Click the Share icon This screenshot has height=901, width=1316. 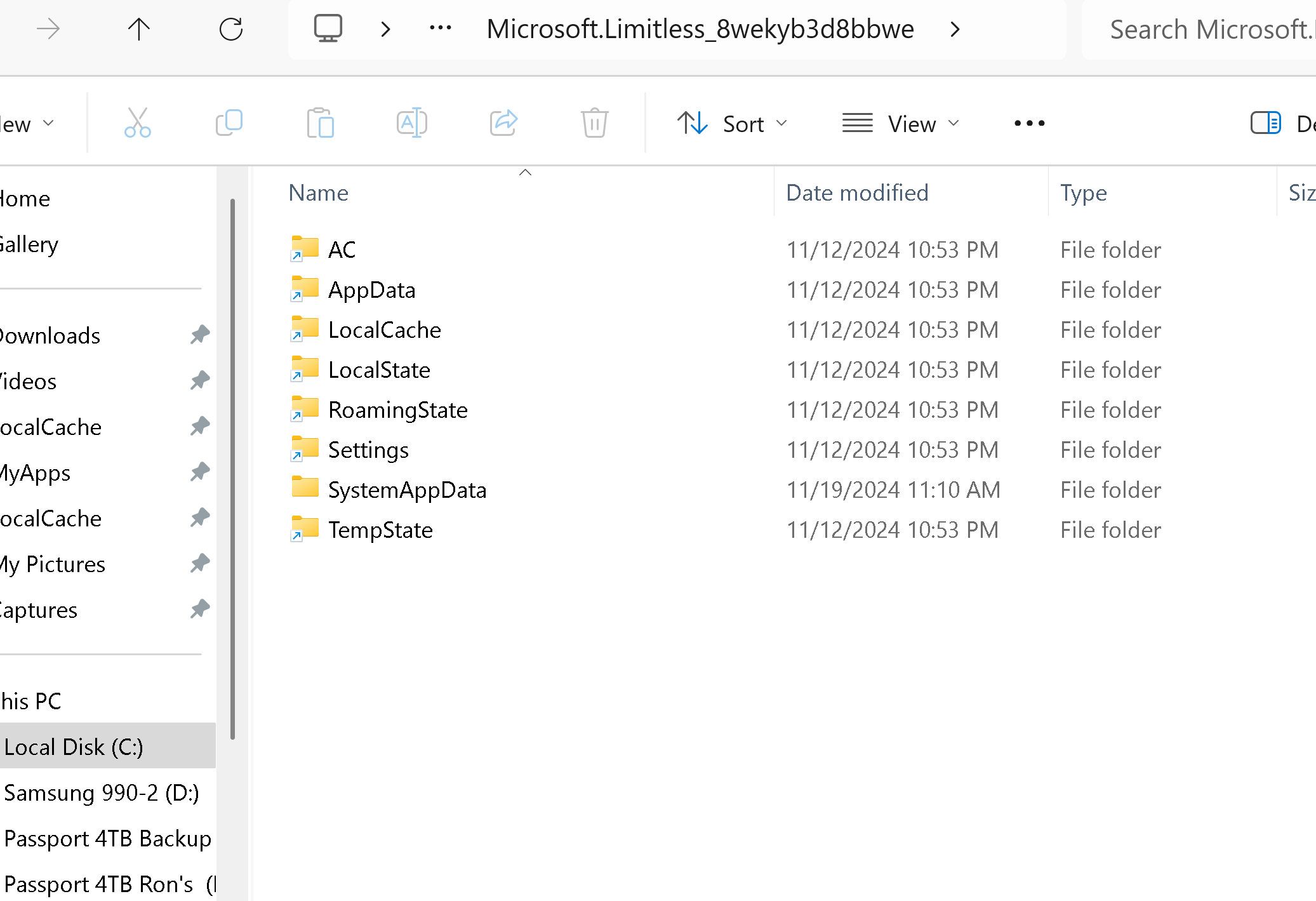pyautogui.click(x=503, y=123)
